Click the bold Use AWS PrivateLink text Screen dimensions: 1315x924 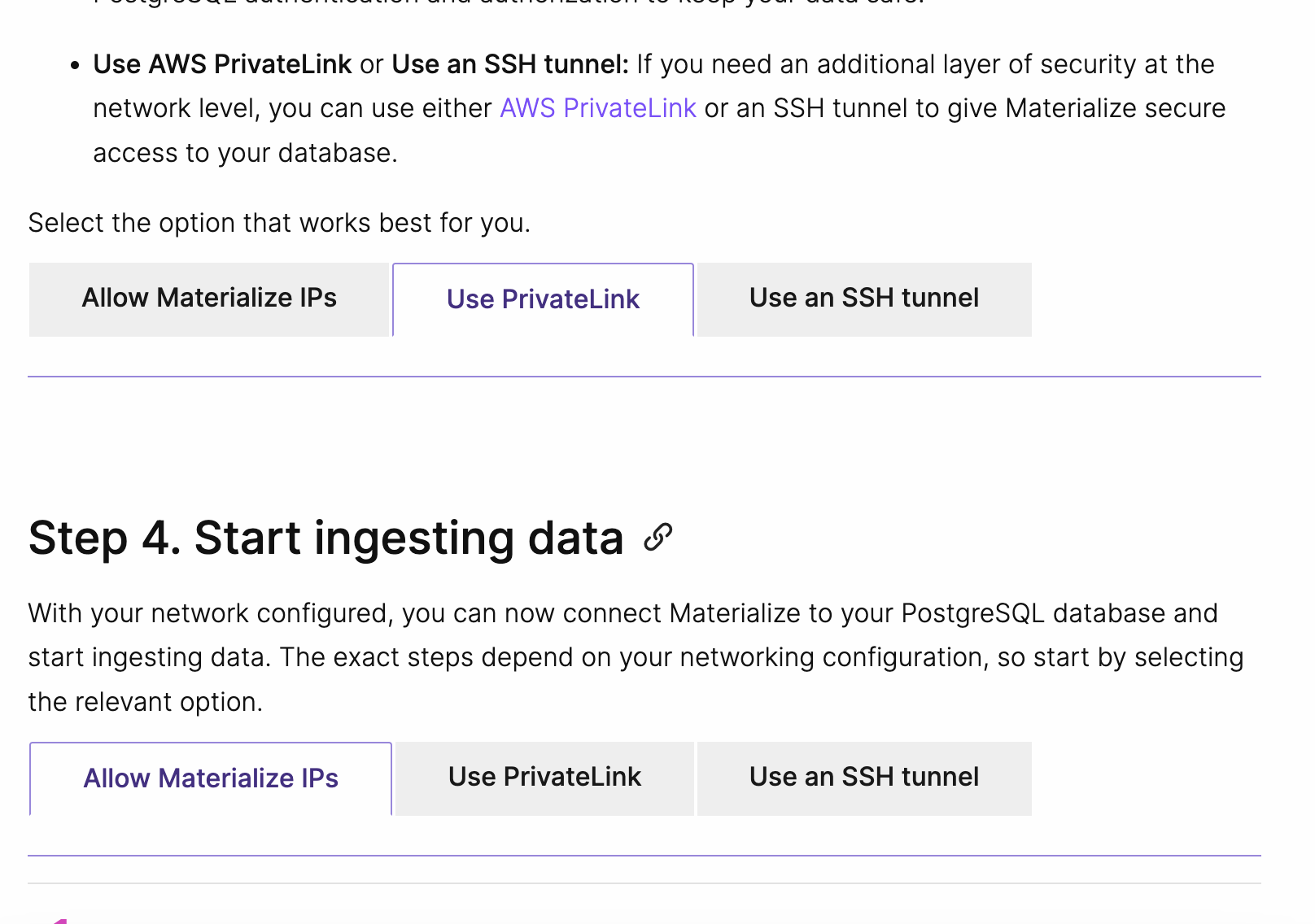tap(222, 64)
